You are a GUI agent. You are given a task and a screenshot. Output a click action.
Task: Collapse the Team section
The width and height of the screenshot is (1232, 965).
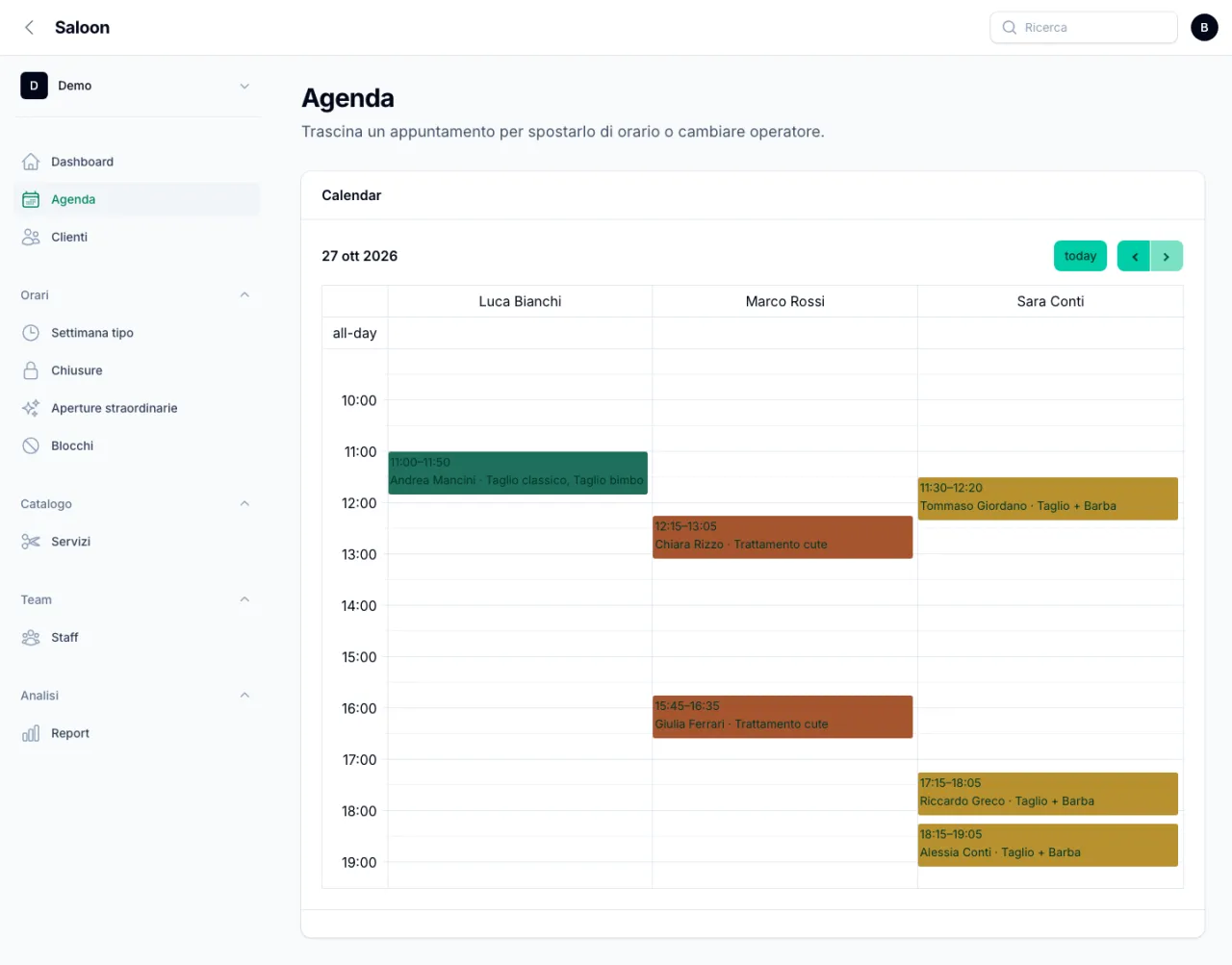click(x=244, y=599)
